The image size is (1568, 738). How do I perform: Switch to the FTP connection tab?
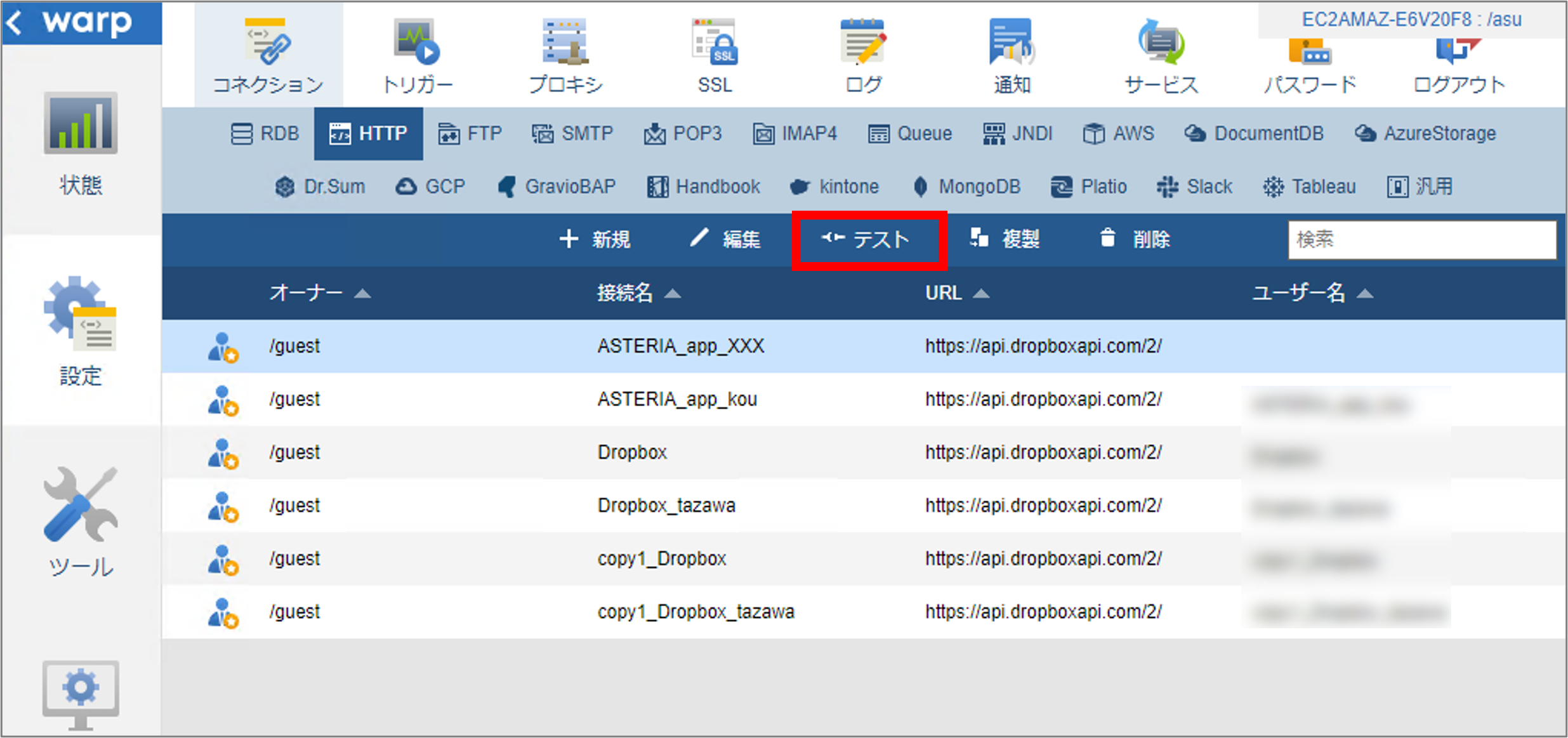pyautogui.click(x=470, y=134)
